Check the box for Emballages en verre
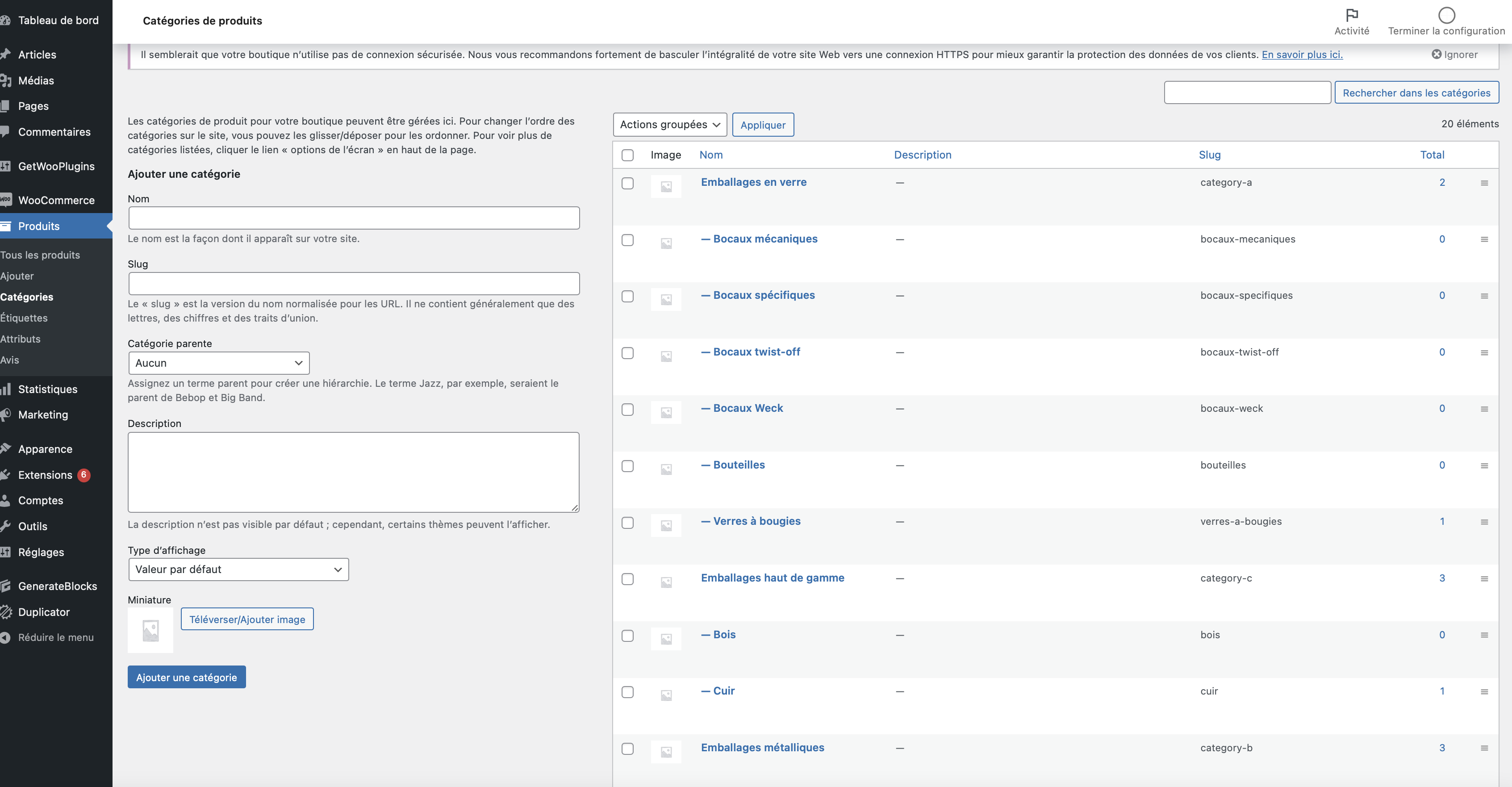Screen dimensions: 1512x787 coord(627,183)
